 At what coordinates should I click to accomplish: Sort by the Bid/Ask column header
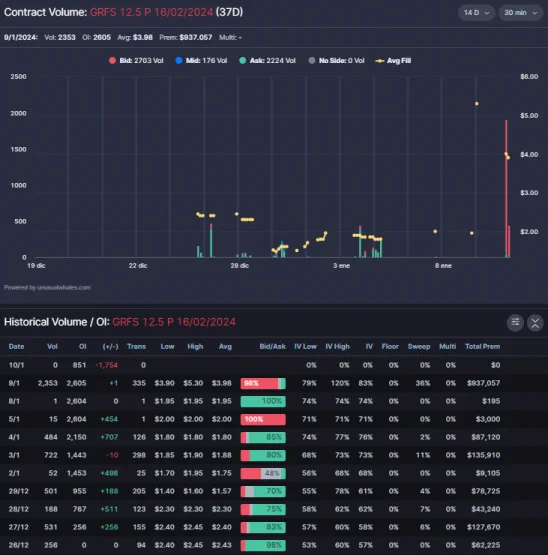click(272, 347)
